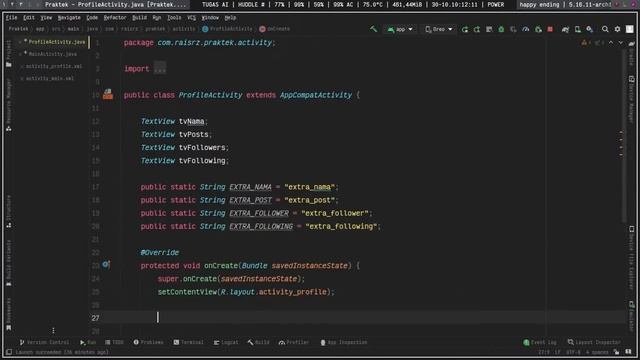This screenshot has height=360, width=640.
Task: Click the override gutter icon beside onCreate
Action: tap(106, 265)
